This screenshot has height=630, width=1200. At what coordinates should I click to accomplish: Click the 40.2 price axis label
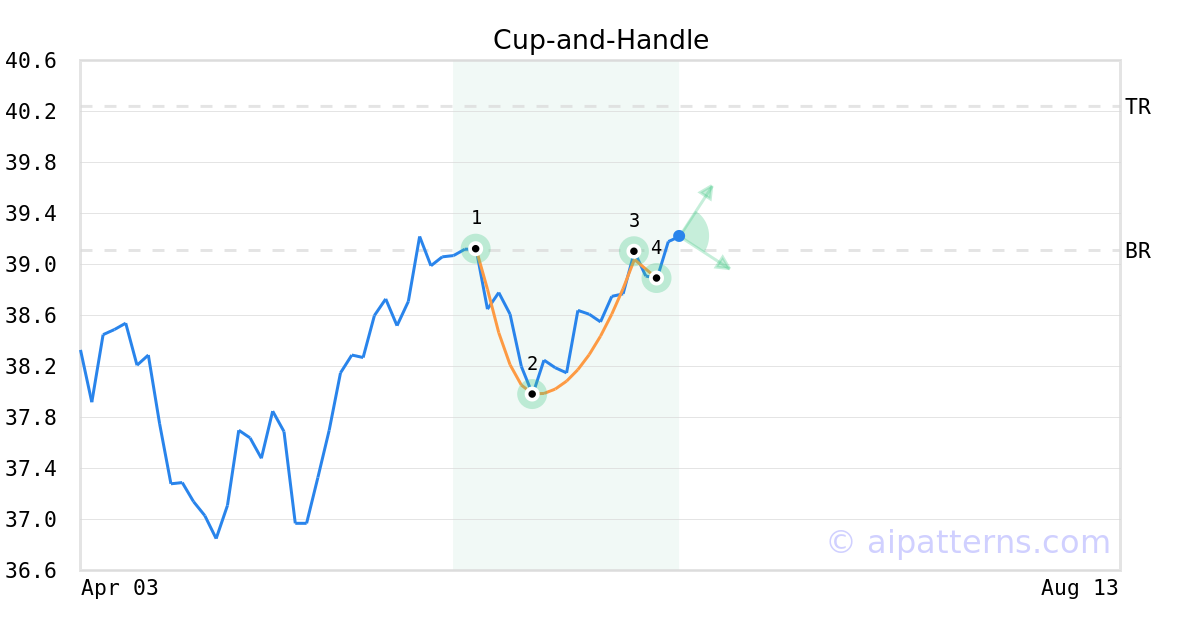pyautogui.click(x=31, y=112)
